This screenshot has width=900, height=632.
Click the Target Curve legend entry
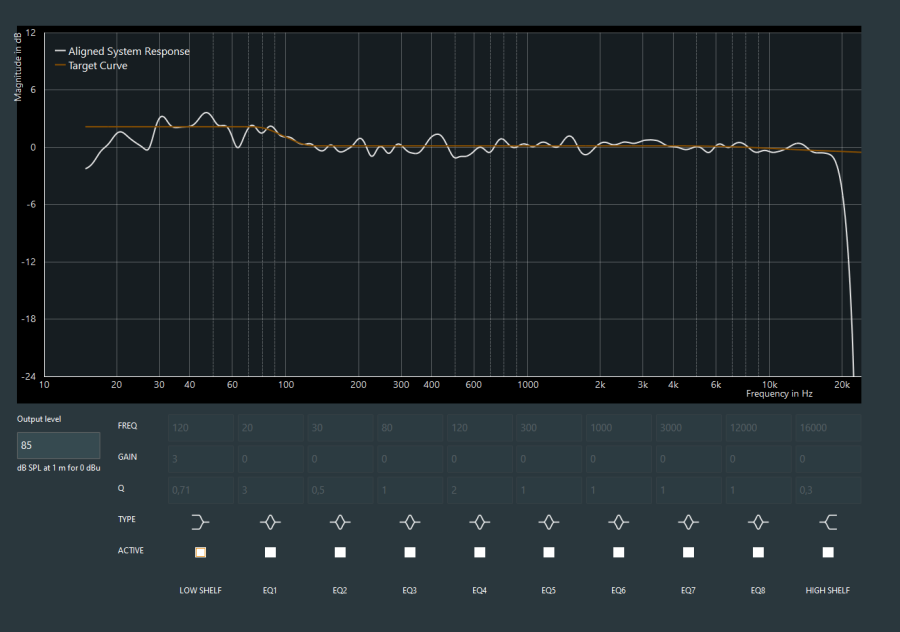97,66
